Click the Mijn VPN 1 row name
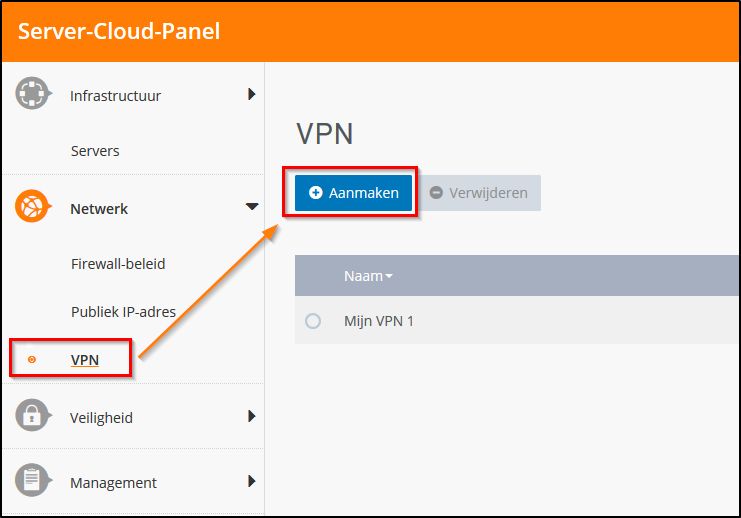 (378, 321)
